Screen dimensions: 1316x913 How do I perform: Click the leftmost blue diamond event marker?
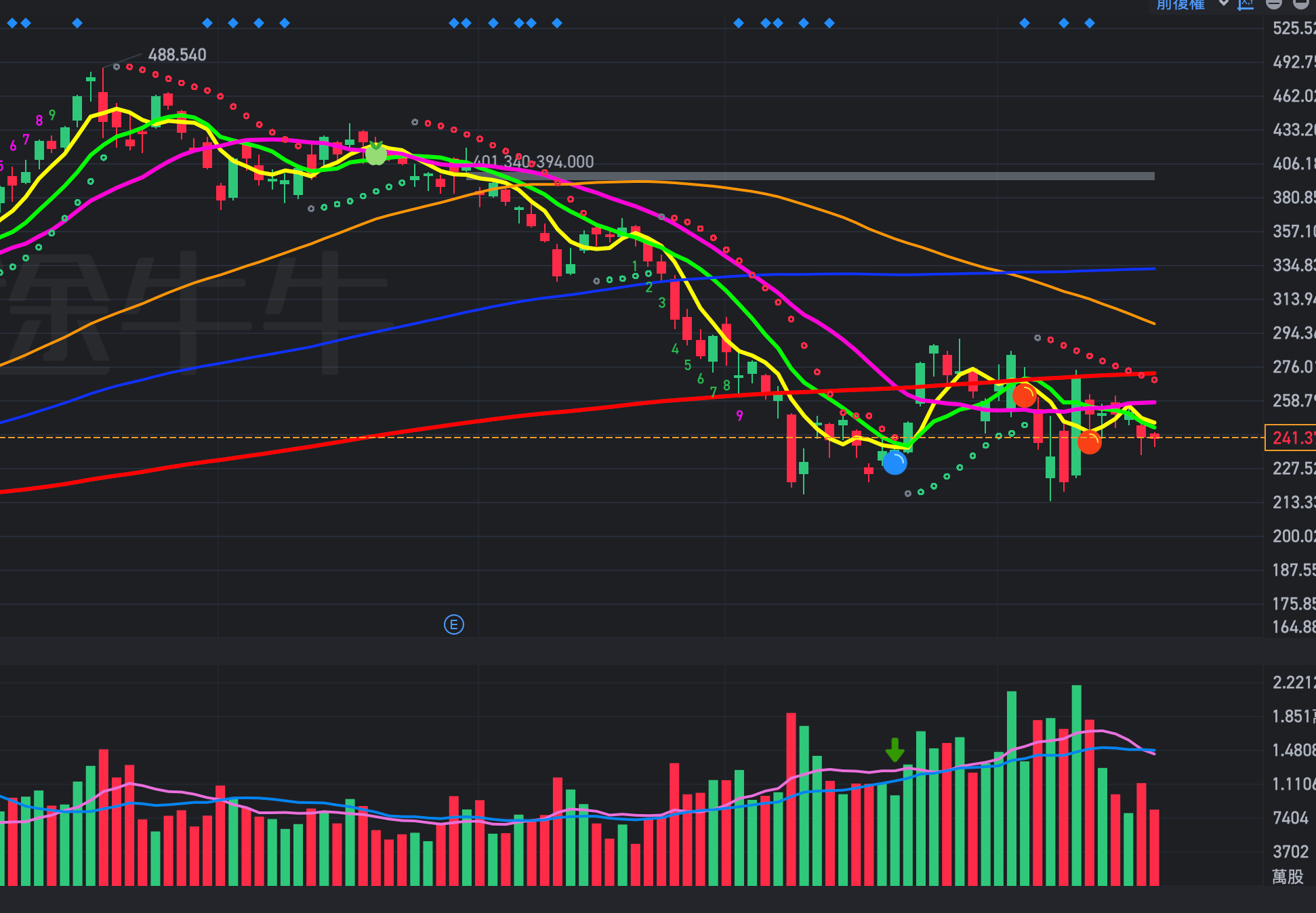click(x=12, y=23)
